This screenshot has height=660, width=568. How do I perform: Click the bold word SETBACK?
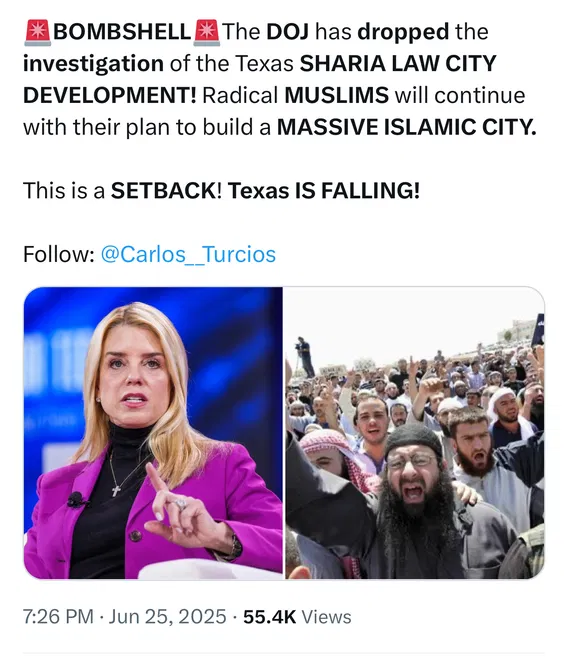pyautogui.click(x=163, y=191)
